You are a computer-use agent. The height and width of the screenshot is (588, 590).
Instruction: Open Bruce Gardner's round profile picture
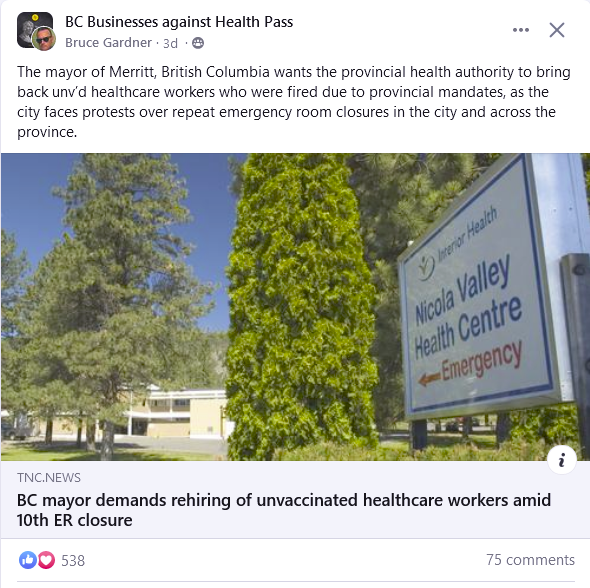(x=44, y=39)
